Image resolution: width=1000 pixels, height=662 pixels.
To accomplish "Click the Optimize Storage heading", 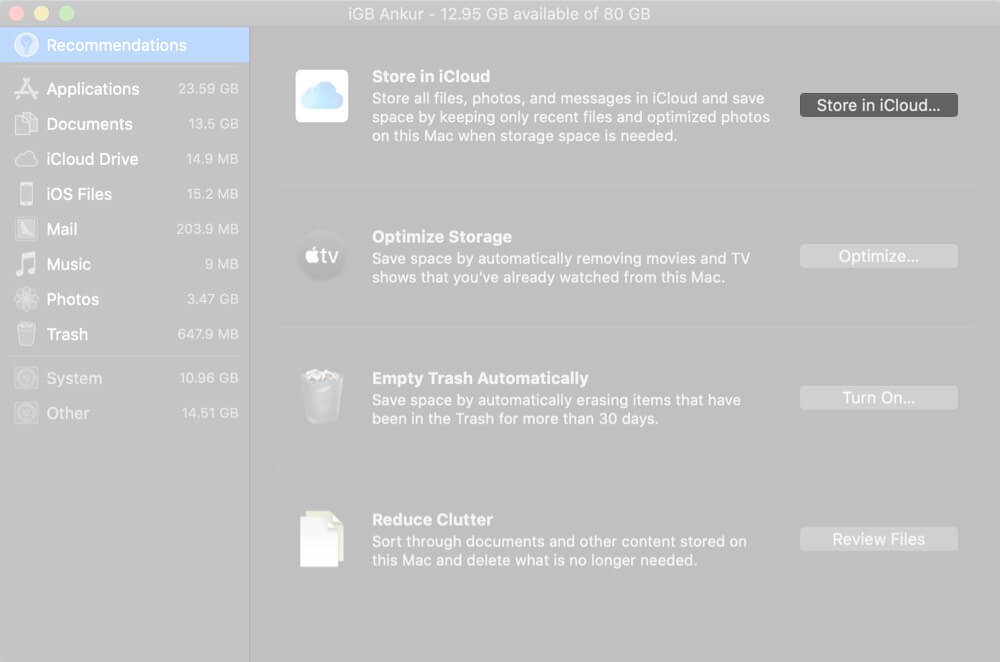I will pos(442,237).
